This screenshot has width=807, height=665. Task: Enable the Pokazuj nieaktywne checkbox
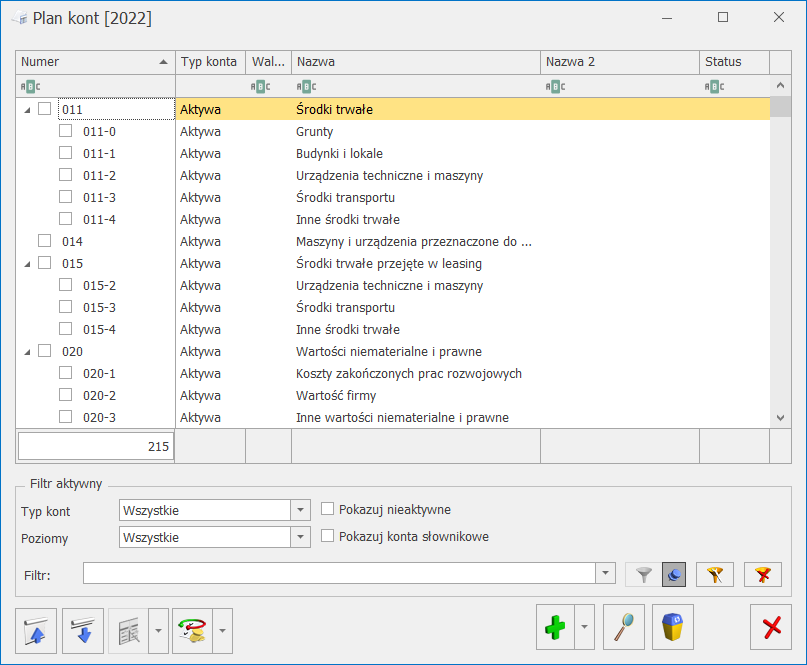pos(327,509)
